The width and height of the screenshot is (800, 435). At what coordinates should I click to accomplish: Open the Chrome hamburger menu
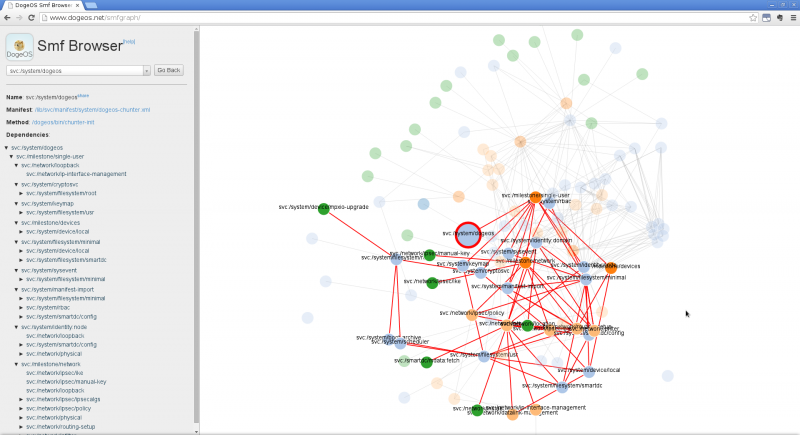coord(793,17)
